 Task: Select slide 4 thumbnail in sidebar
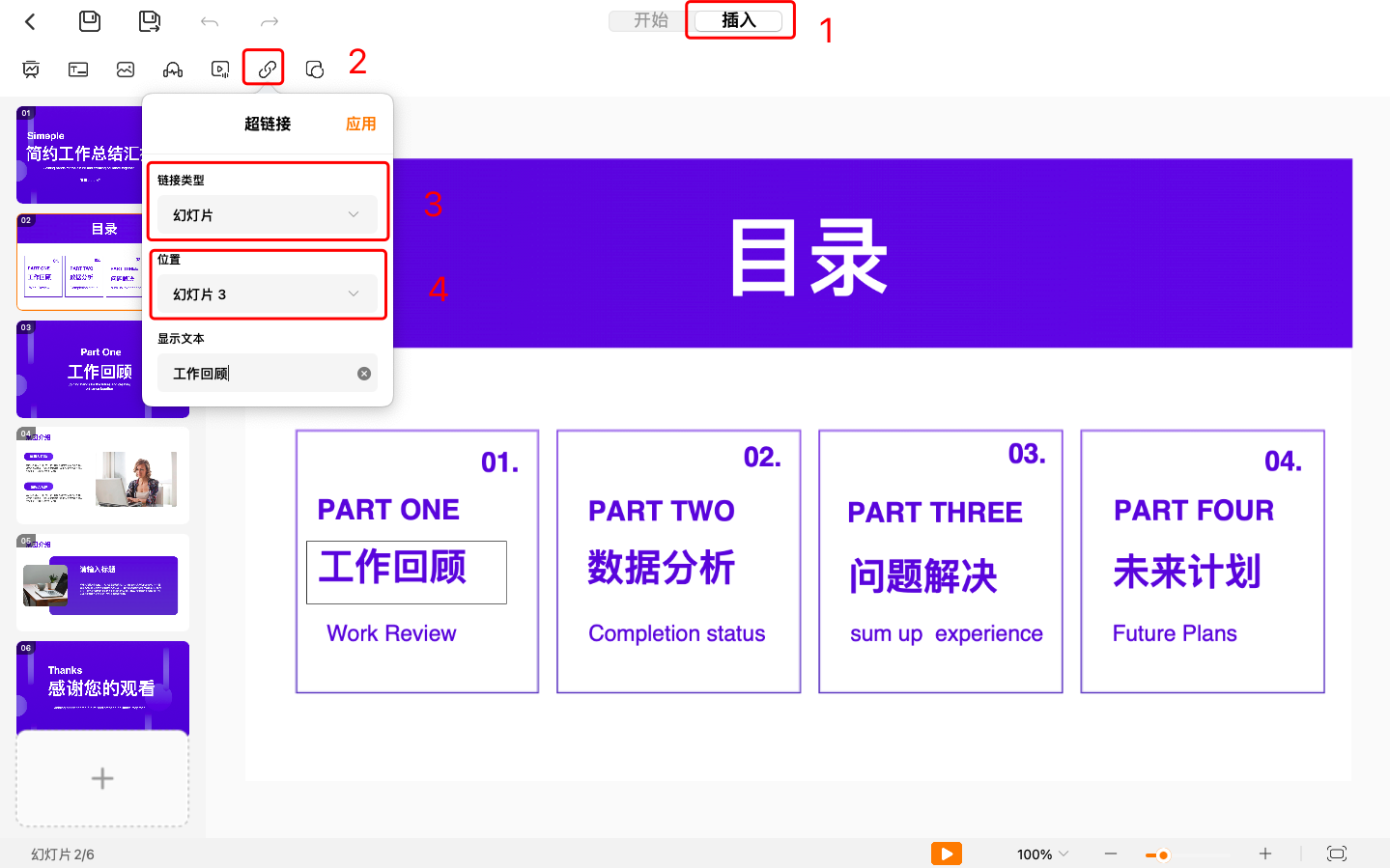(x=101, y=475)
